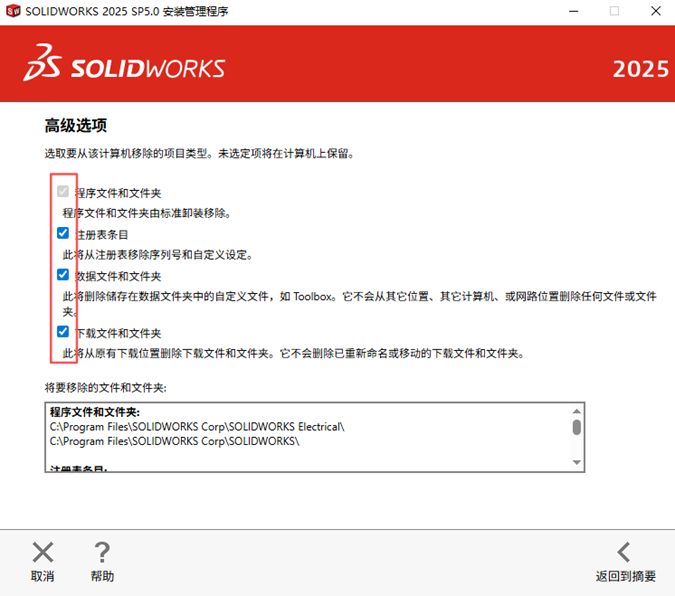The image size is (675, 596).
Task: Toggle the greyed 程序文件和文件夹 checkbox
Action: click(63, 191)
